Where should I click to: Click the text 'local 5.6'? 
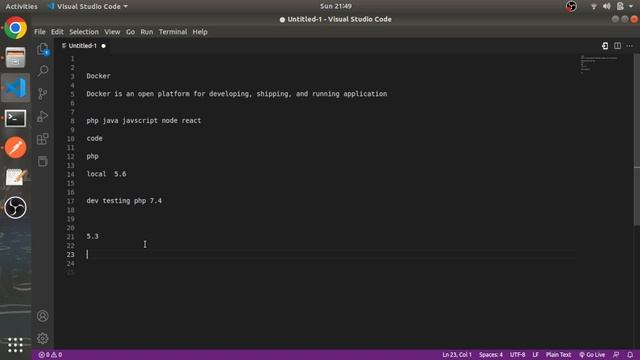coord(106,174)
